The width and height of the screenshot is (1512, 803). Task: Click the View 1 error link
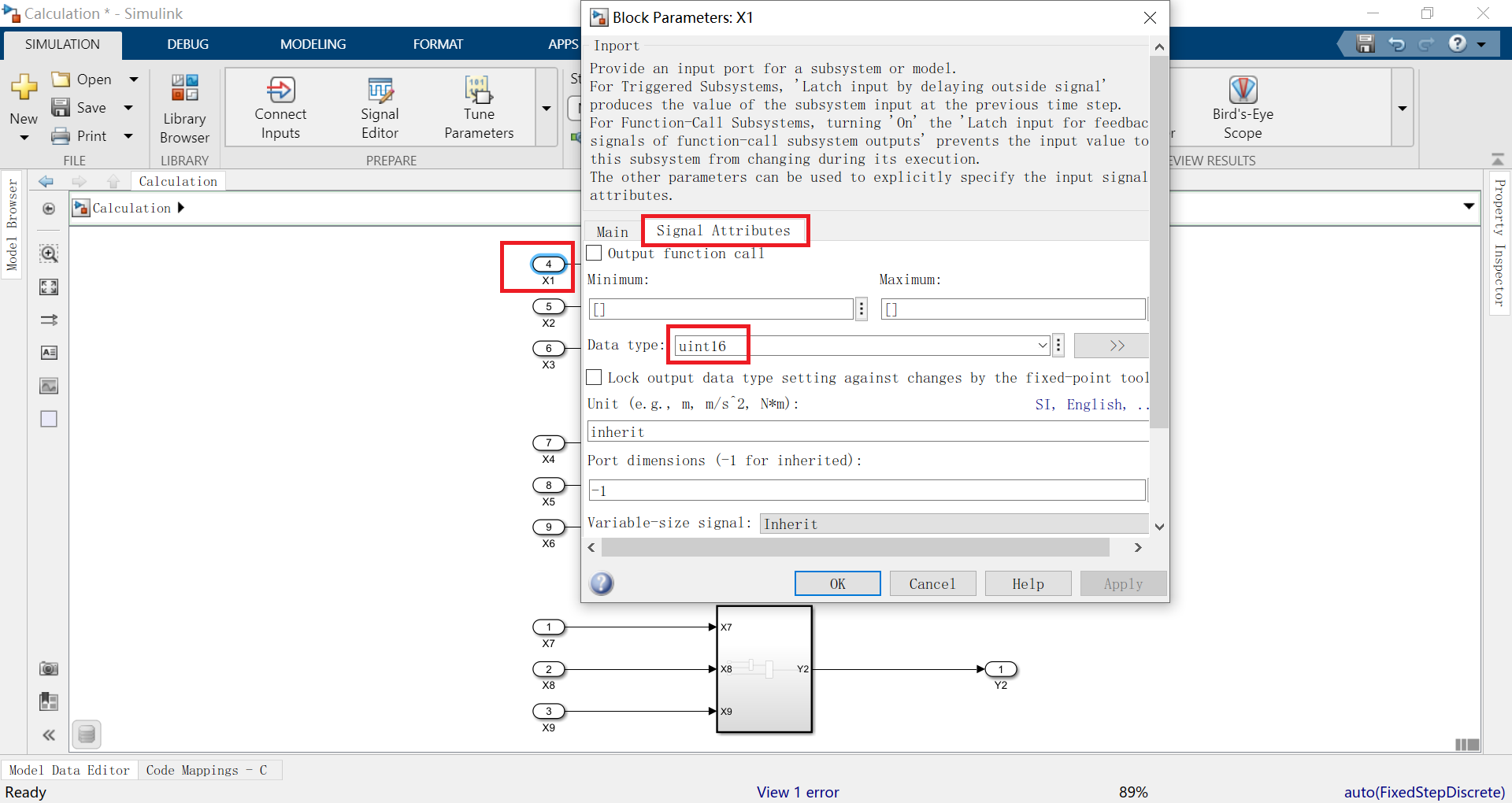point(798,792)
